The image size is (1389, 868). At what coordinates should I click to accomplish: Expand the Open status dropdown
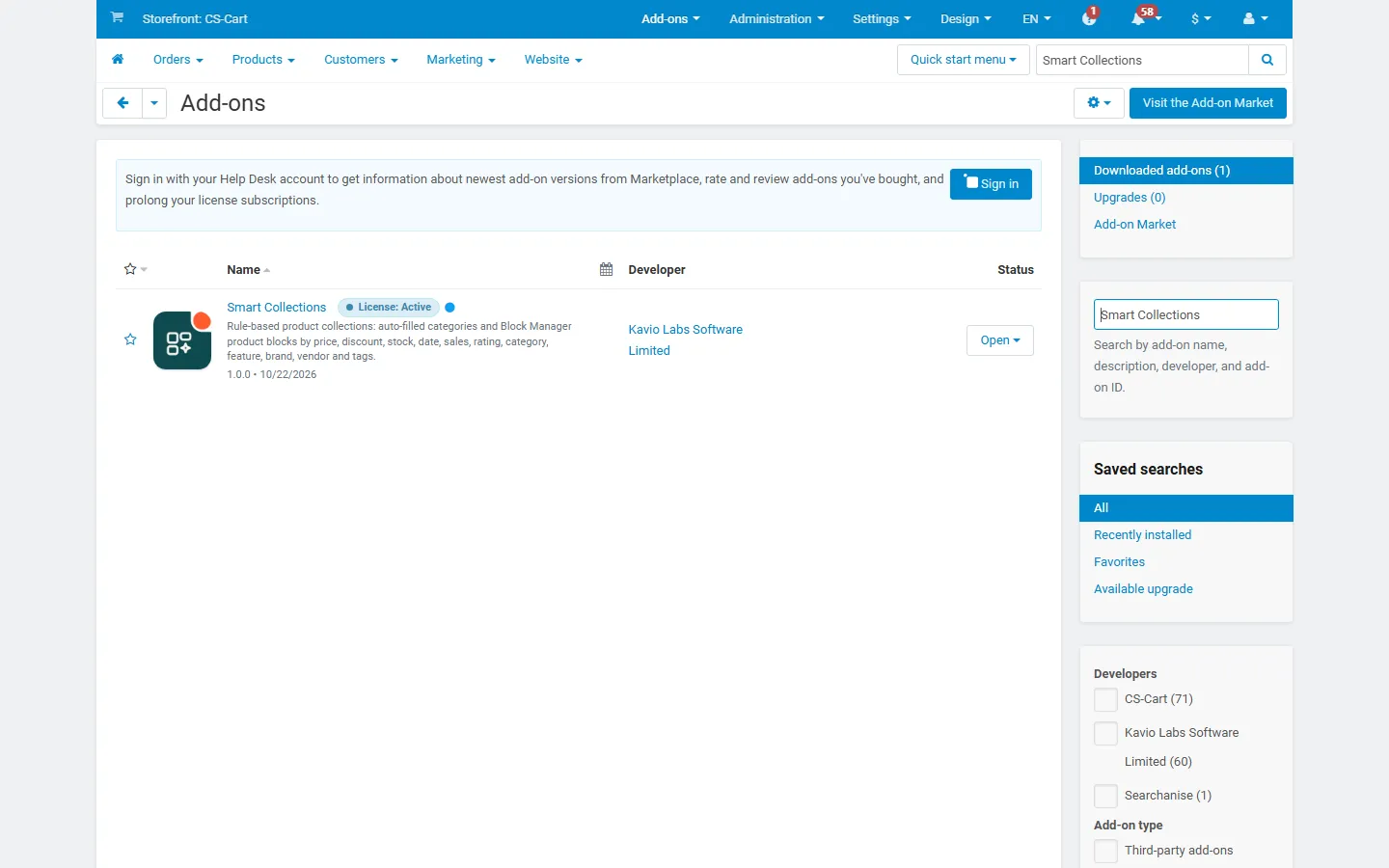coord(1000,340)
